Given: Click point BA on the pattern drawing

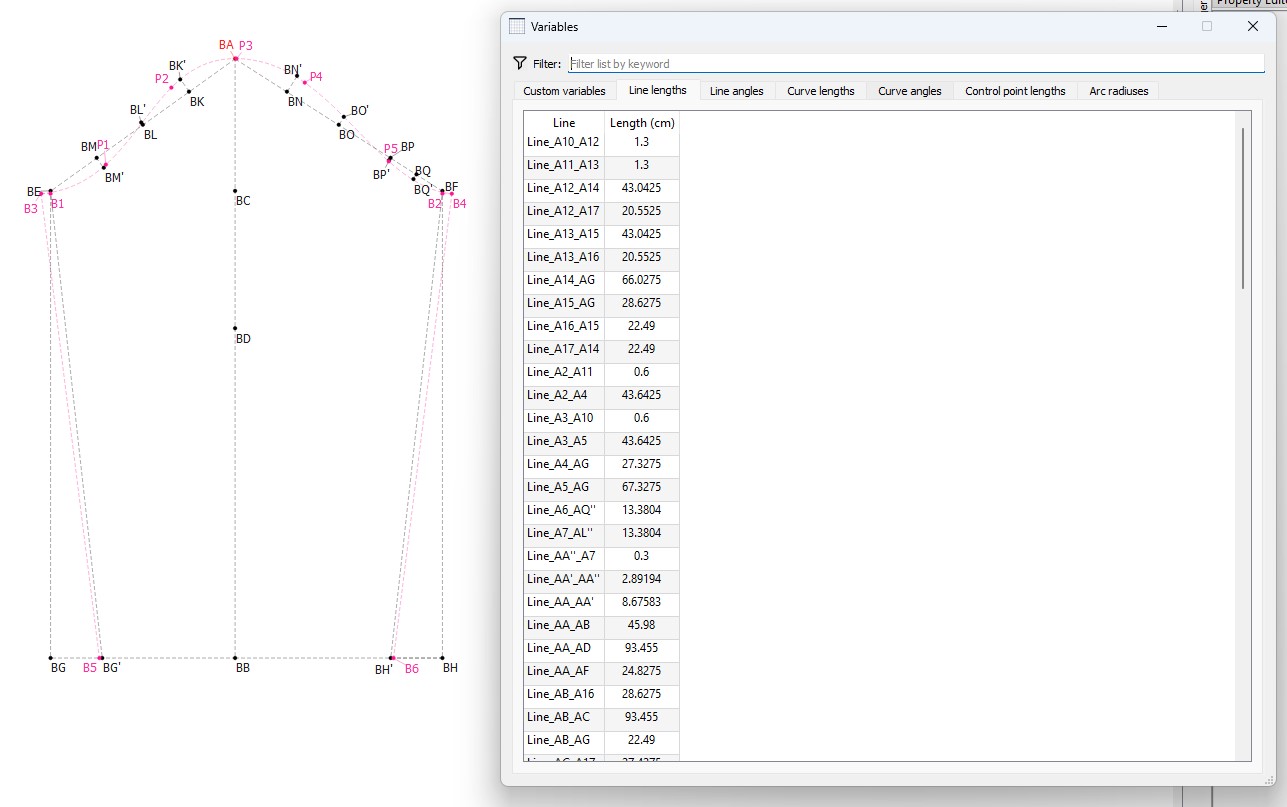Looking at the screenshot, I should (x=235, y=59).
